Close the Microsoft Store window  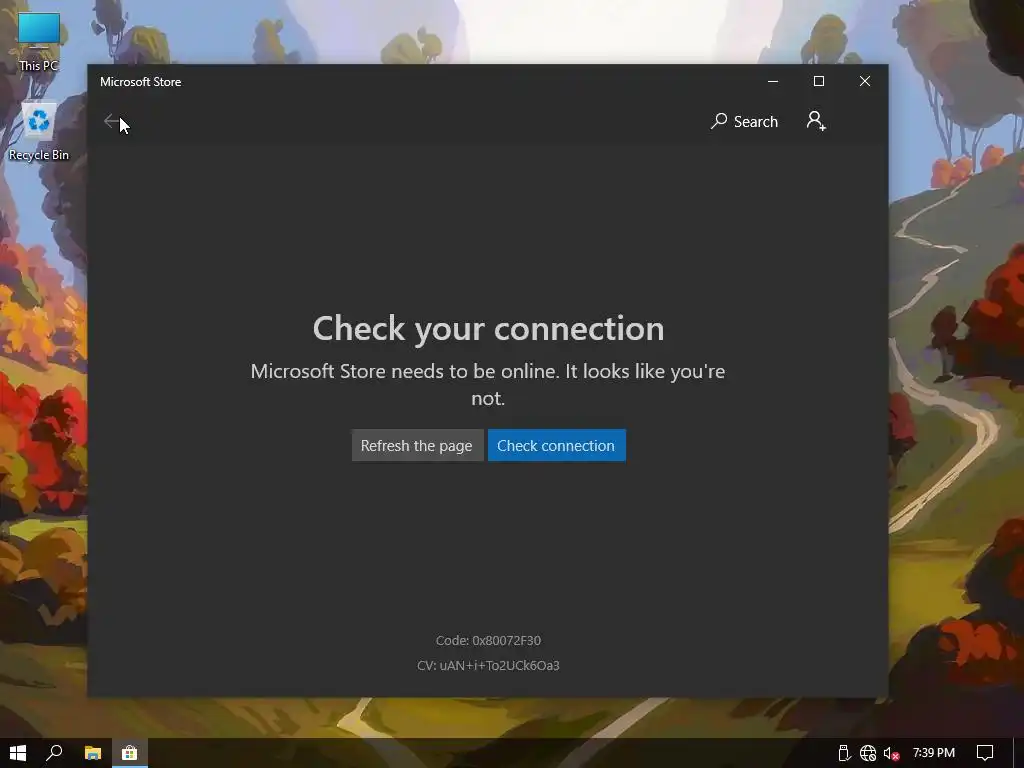click(x=865, y=81)
